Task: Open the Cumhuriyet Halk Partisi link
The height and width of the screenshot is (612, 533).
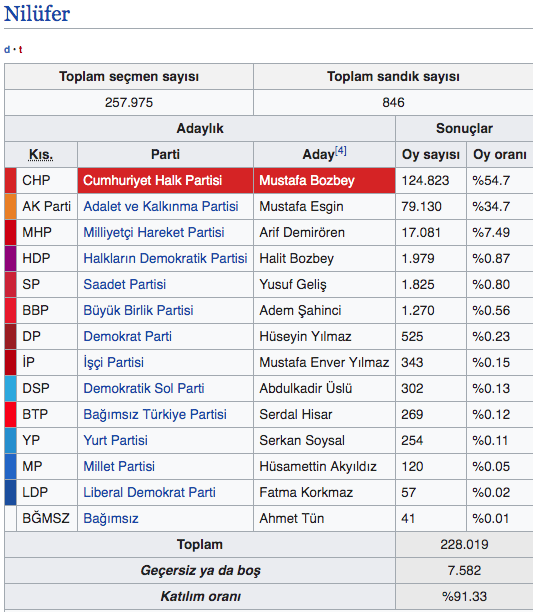Action: pos(152,180)
